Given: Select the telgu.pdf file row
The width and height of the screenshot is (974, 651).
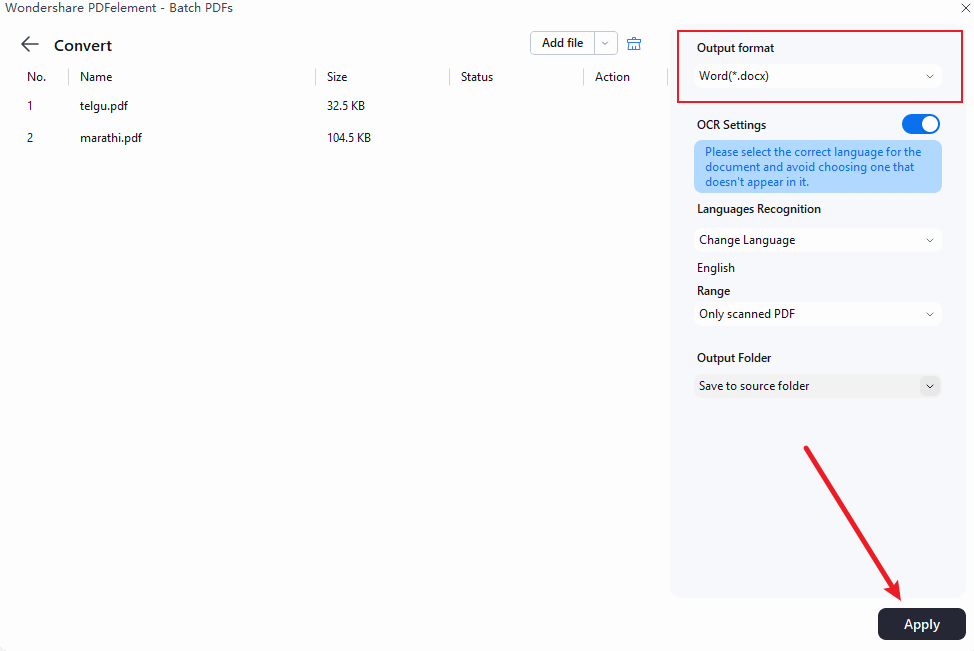Looking at the screenshot, I should (335, 106).
